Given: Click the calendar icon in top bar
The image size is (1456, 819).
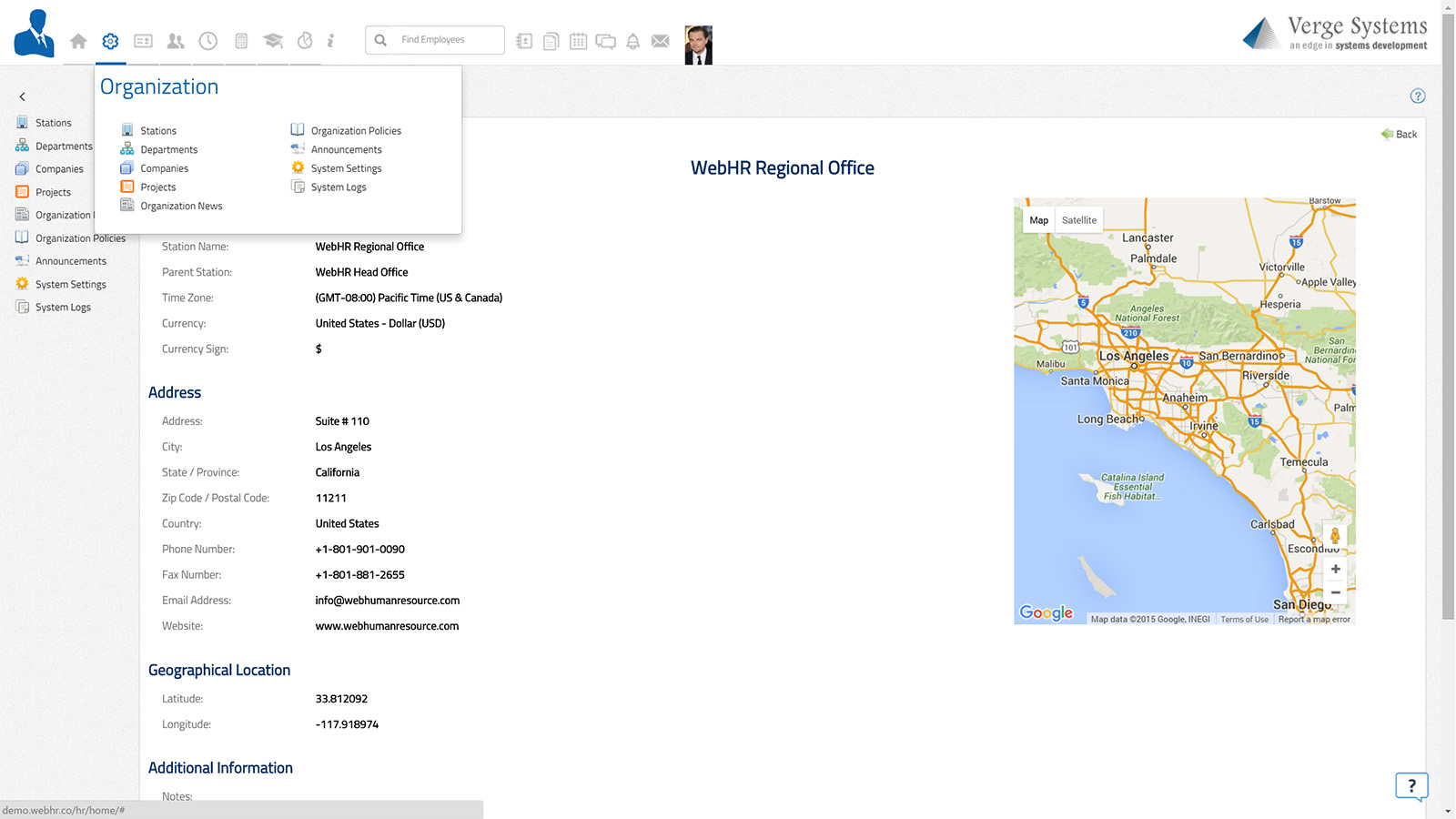Looking at the screenshot, I should pyautogui.click(x=578, y=41).
